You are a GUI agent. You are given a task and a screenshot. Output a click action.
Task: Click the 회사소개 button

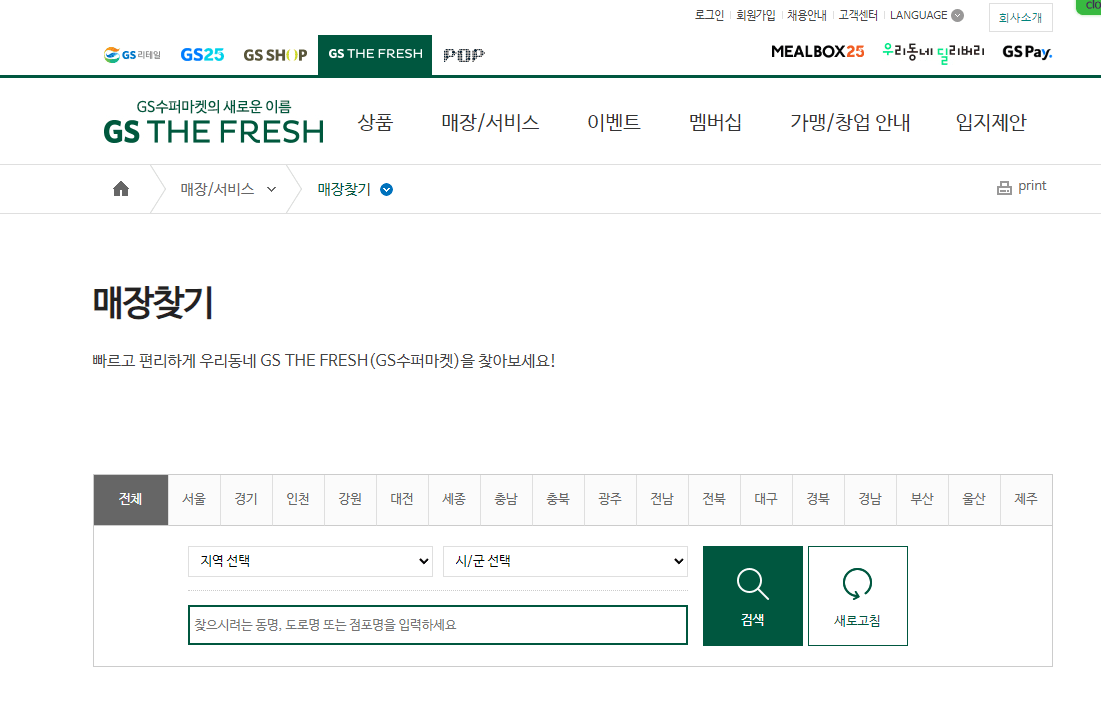[1020, 17]
